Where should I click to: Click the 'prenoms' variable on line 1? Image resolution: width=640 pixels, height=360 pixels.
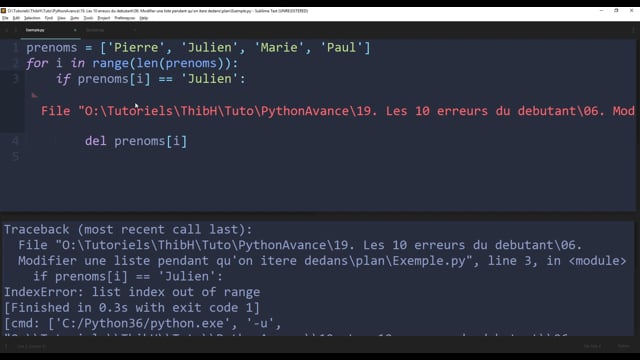[x=51, y=48]
